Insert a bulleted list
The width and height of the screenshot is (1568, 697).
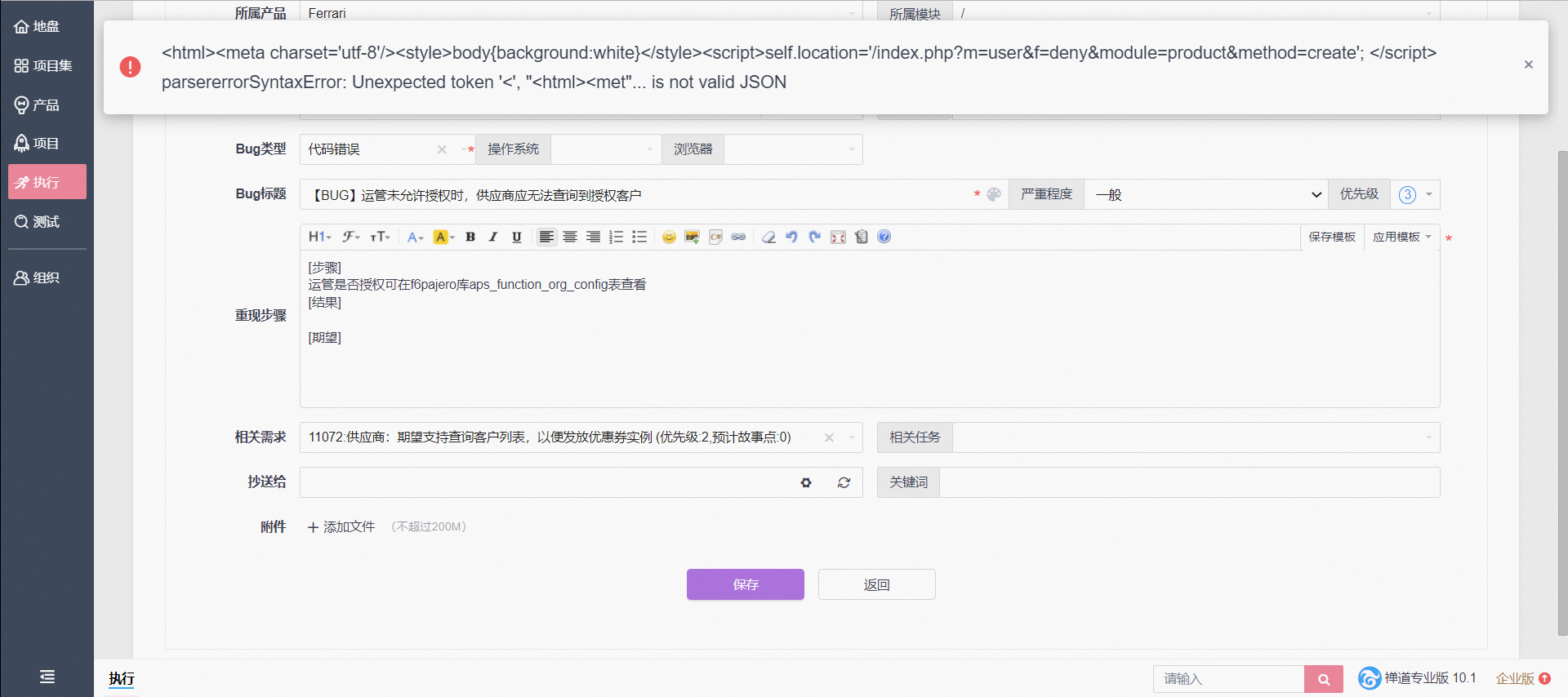click(639, 237)
